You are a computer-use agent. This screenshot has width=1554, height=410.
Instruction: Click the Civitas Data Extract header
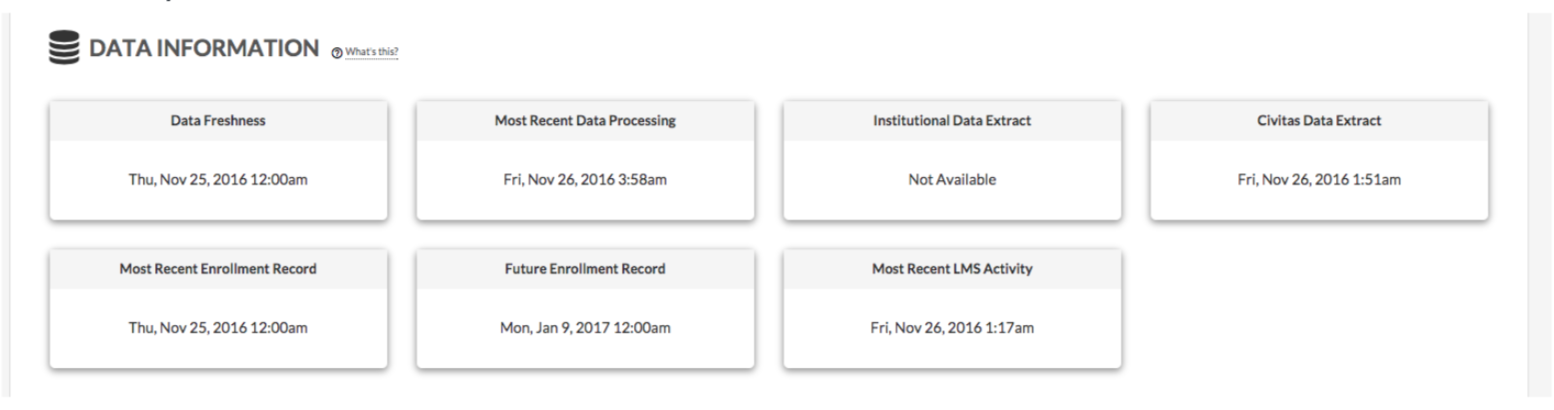1319,121
